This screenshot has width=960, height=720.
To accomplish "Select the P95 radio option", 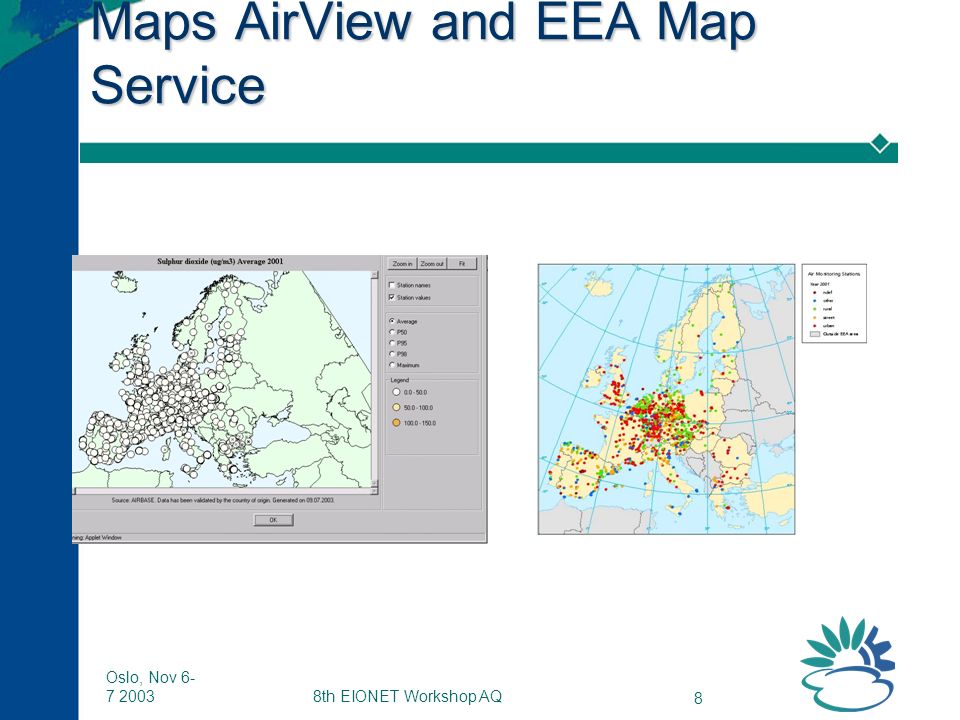I will pyautogui.click(x=392, y=343).
